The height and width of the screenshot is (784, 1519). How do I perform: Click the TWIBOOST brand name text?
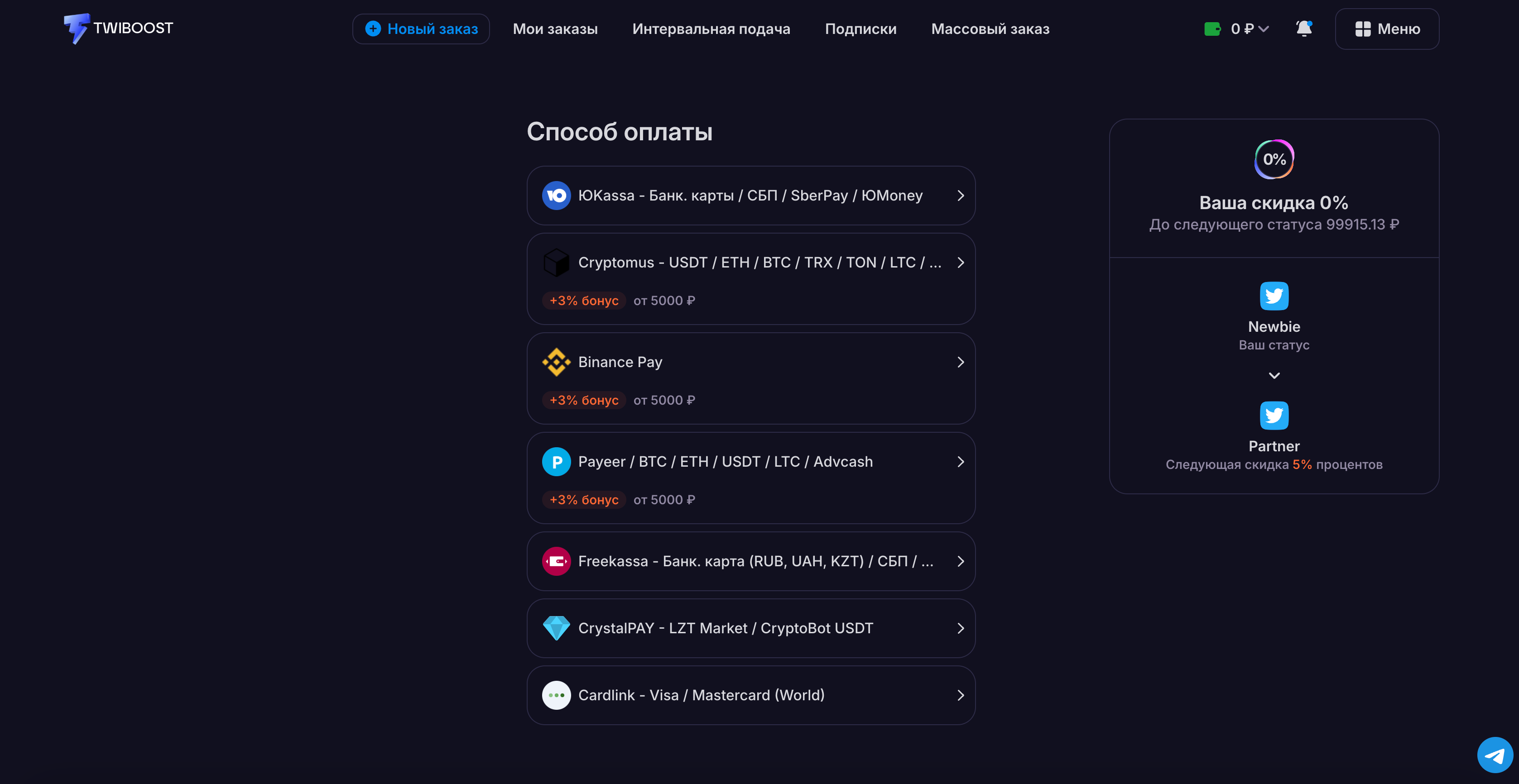133,28
